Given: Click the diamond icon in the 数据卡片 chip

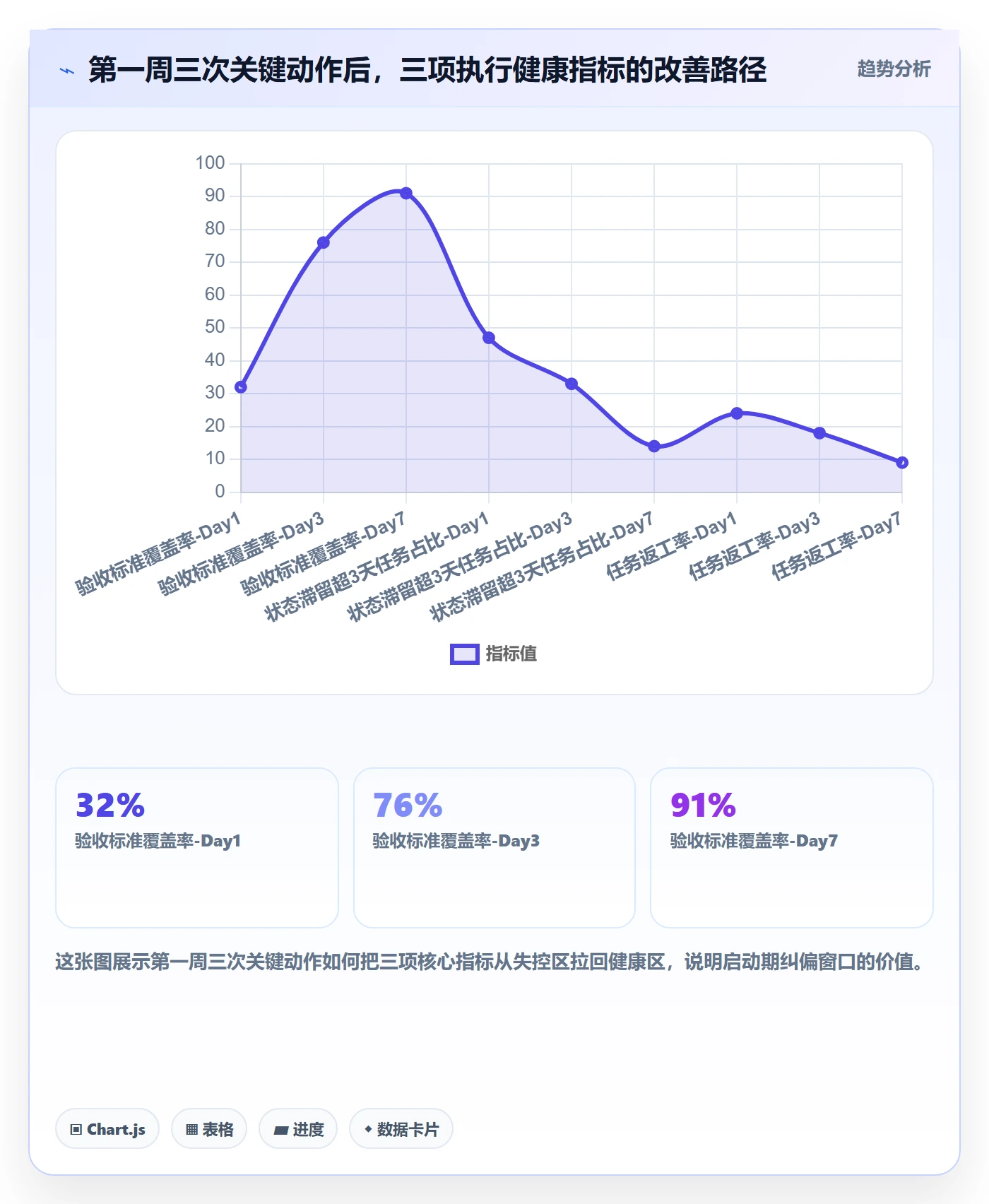Looking at the screenshot, I should [x=368, y=1129].
